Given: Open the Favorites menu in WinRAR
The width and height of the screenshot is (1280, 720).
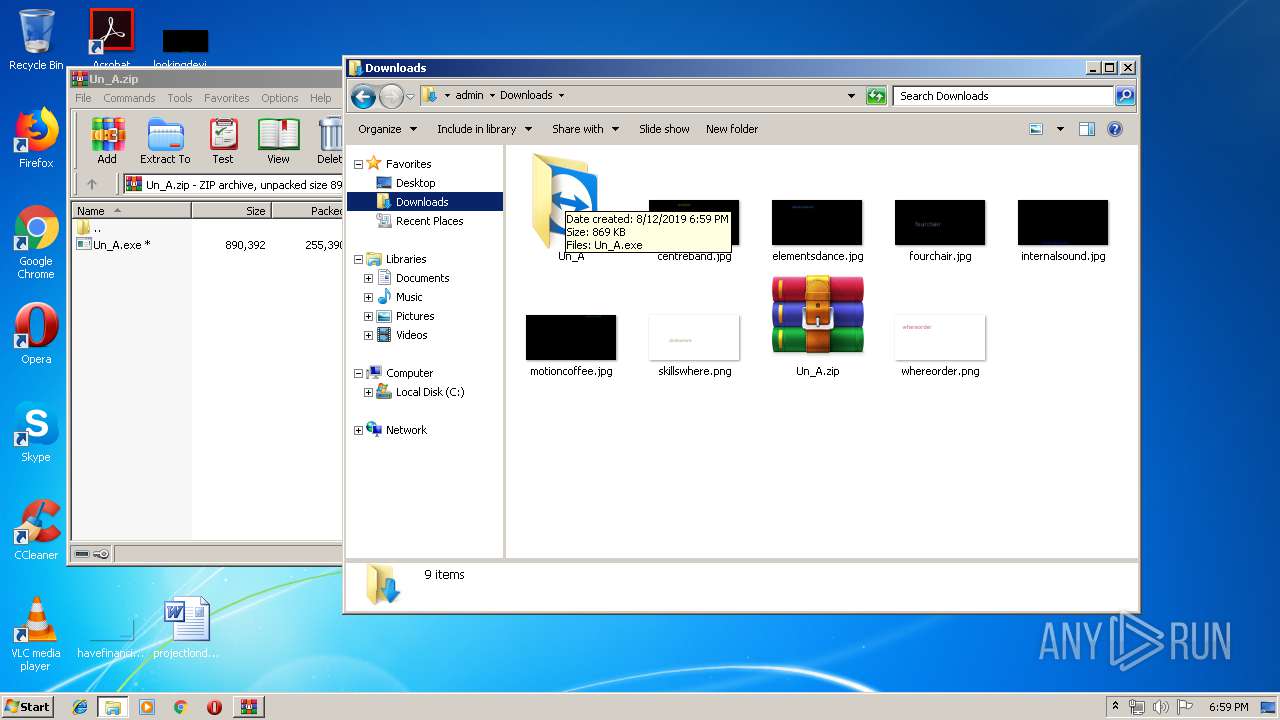Looking at the screenshot, I should tap(227, 98).
